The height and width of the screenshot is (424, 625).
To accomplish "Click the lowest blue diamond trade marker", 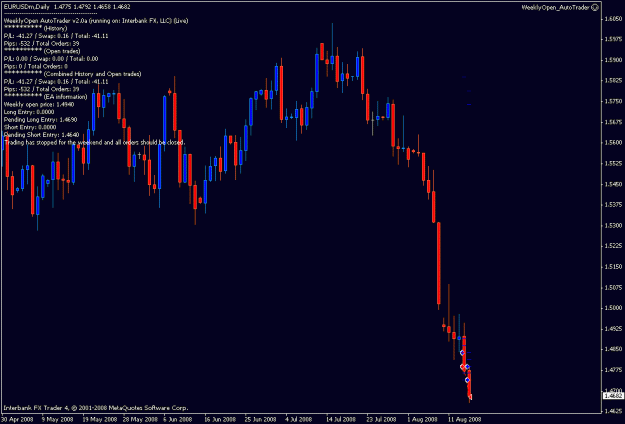I will (467, 380).
